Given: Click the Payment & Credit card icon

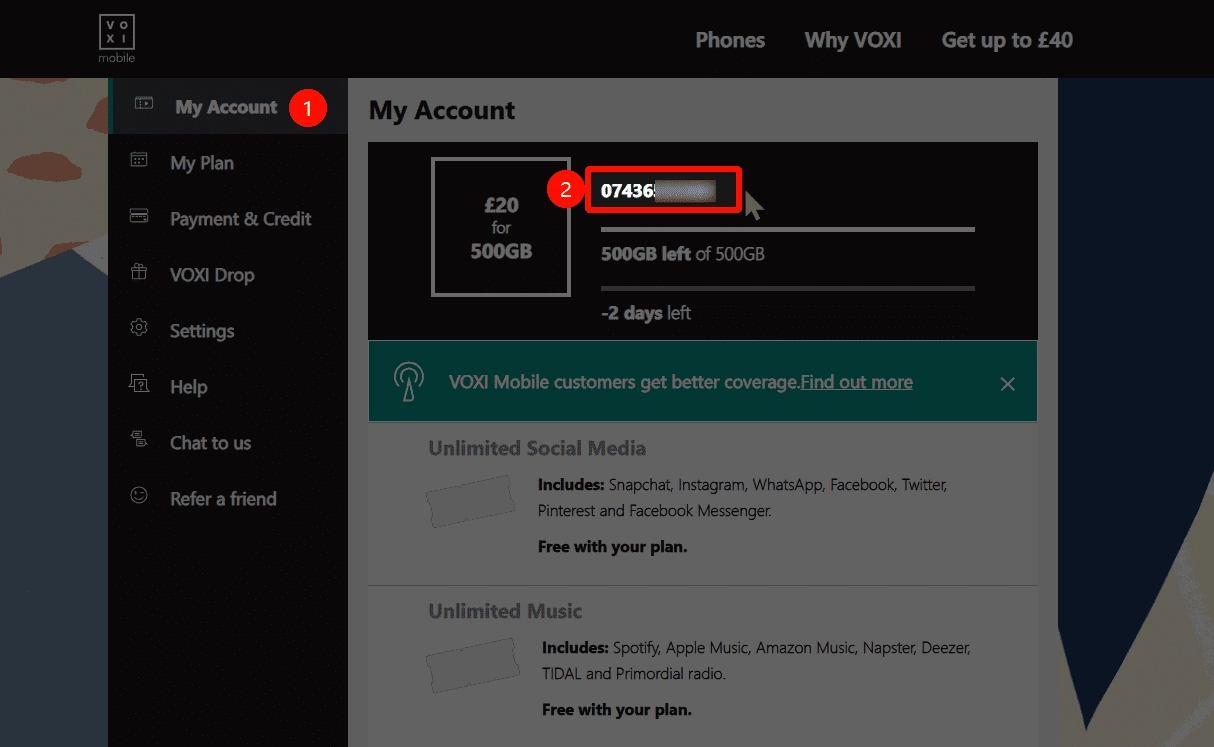Looking at the screenshot, I should pyautogui.click(x=139, y=216).
